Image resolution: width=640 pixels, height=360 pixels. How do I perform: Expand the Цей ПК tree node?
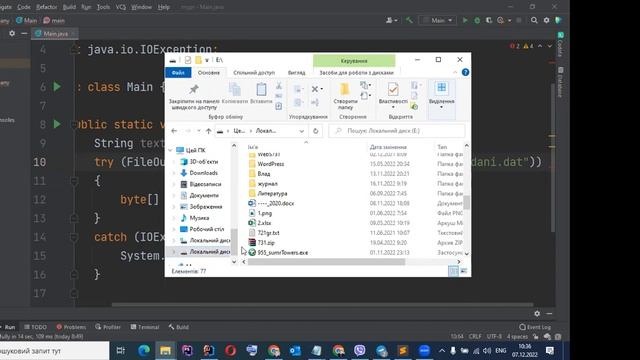coord(170,150)
